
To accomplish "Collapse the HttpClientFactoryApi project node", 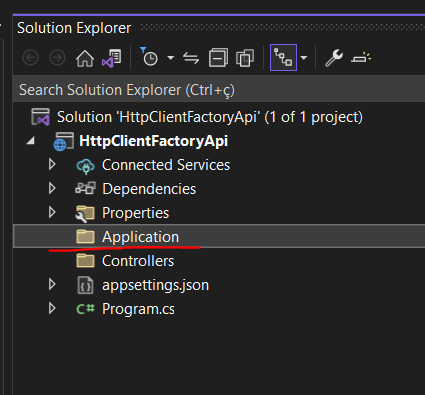I will point(31,141).
